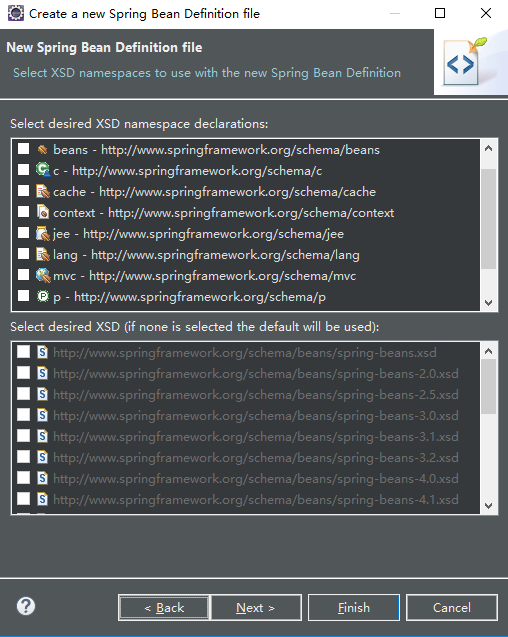Select the spring-beans-4.0.xsd URL text
The width and height of the screenshot is (508, 637).
click(x=256, y=479)
